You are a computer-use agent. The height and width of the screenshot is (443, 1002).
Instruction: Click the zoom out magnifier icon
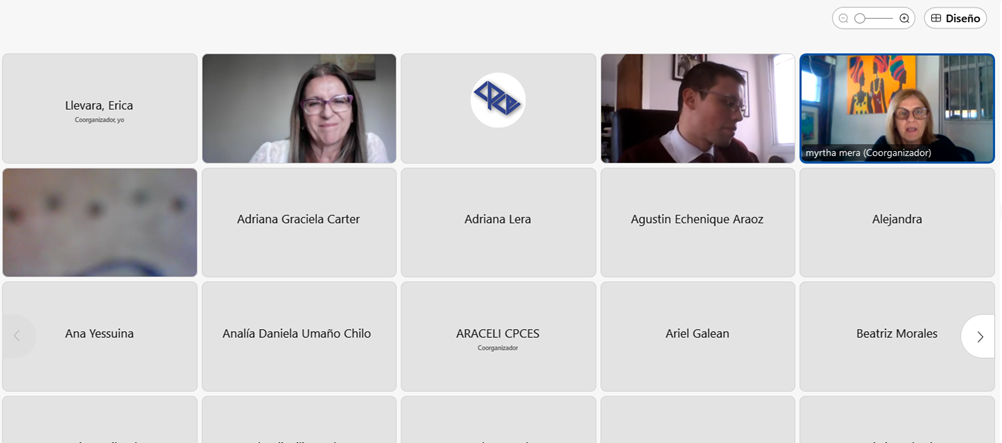pyautogui.click(x=844, y=19)
